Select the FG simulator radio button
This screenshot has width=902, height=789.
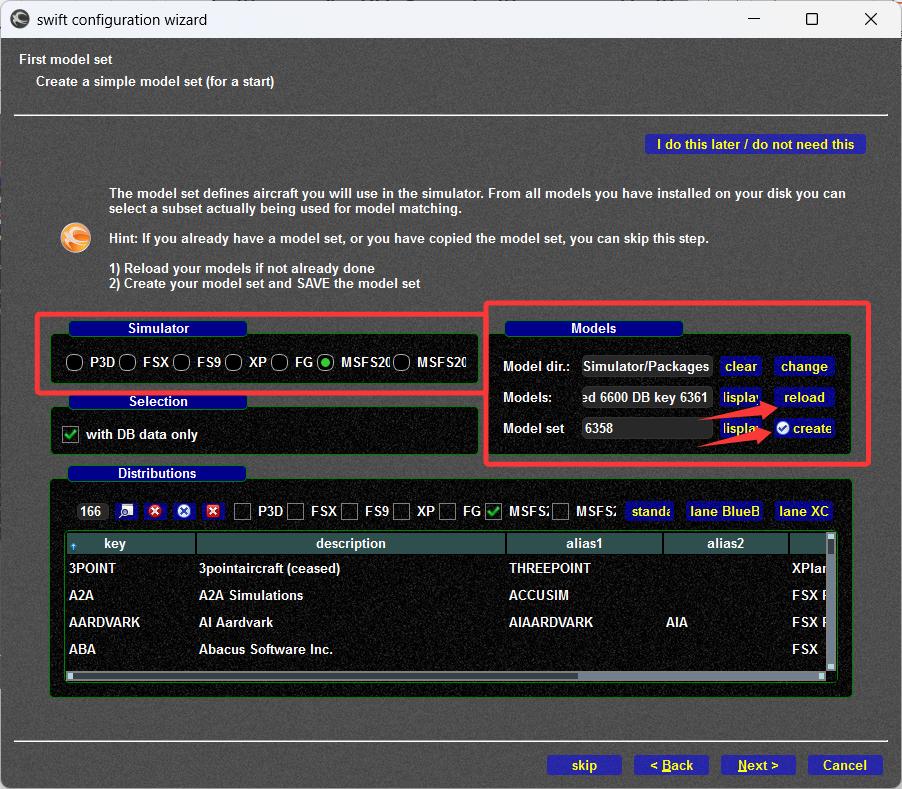(x=280, y=362)
